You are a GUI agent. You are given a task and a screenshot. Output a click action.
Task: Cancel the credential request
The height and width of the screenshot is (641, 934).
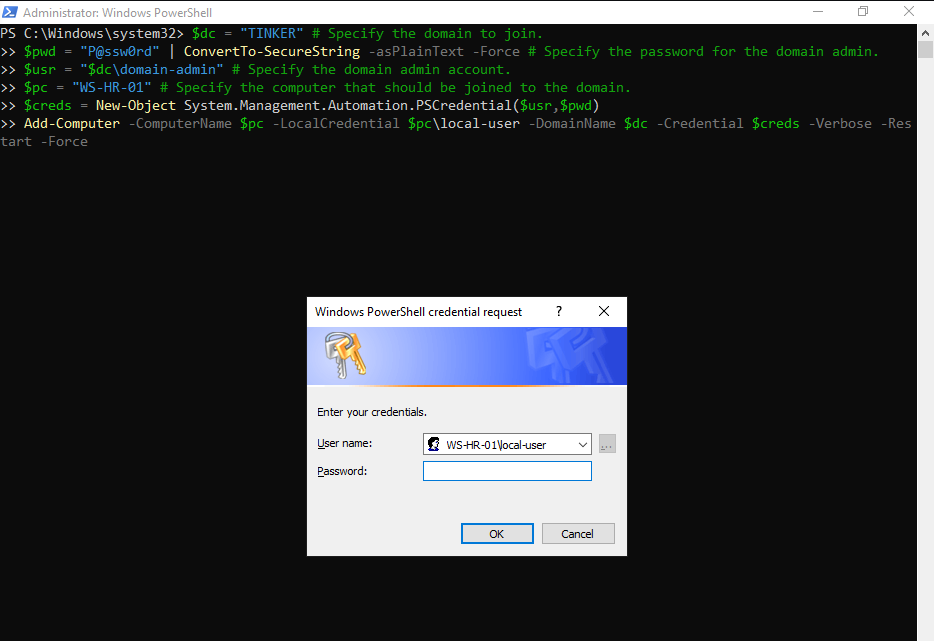click(577, 533)
